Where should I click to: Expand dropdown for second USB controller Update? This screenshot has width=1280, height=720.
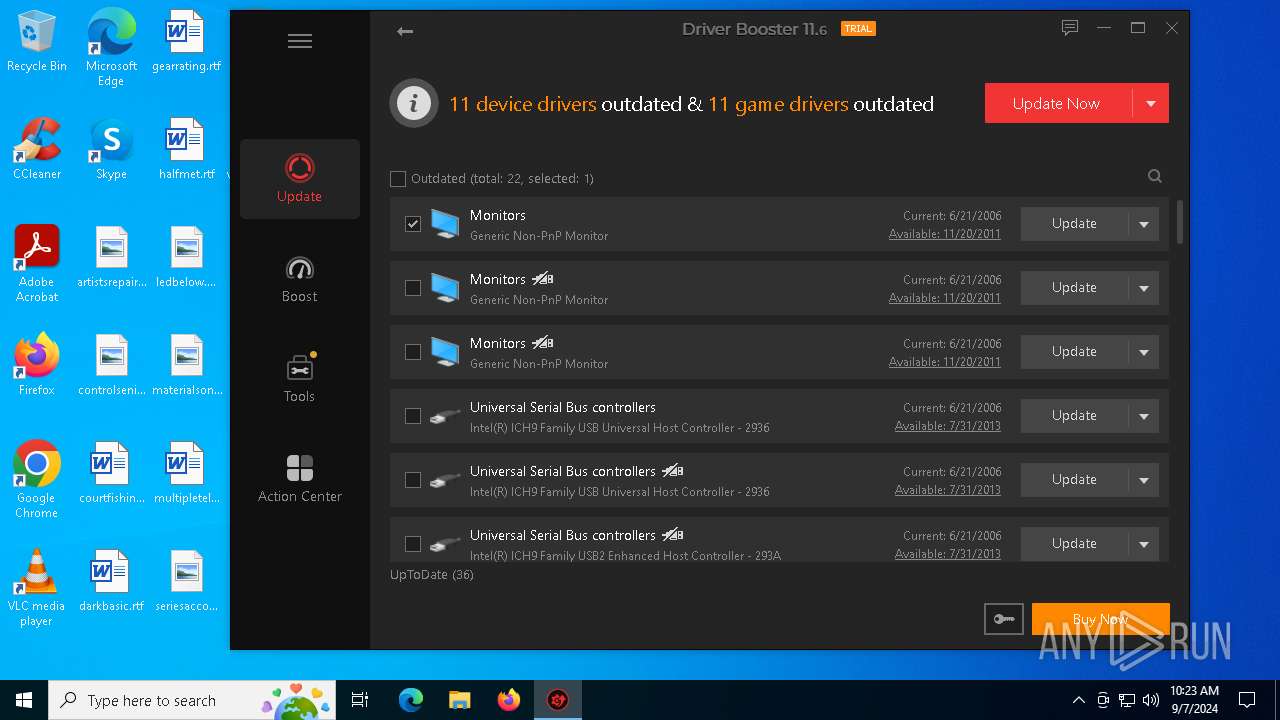(1144, 480)
